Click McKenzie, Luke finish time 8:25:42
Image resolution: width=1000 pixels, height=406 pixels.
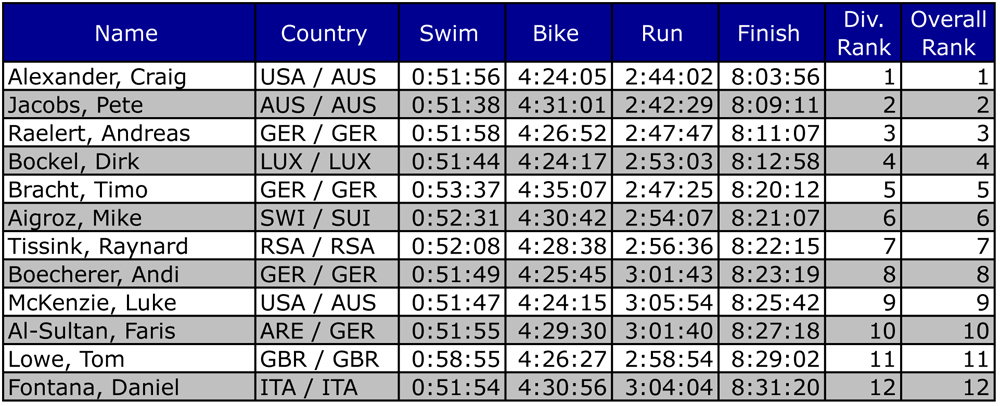click(771, 302)
